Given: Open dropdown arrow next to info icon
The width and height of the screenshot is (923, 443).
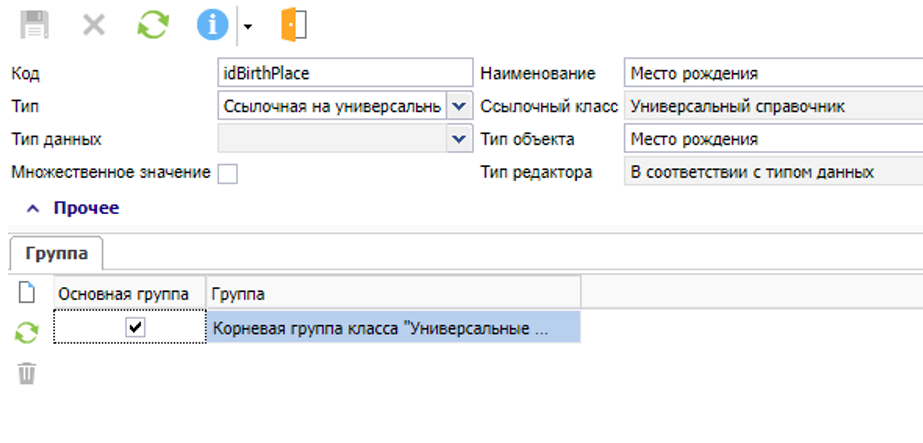Looking at the screenshot, I should [248, 26].
